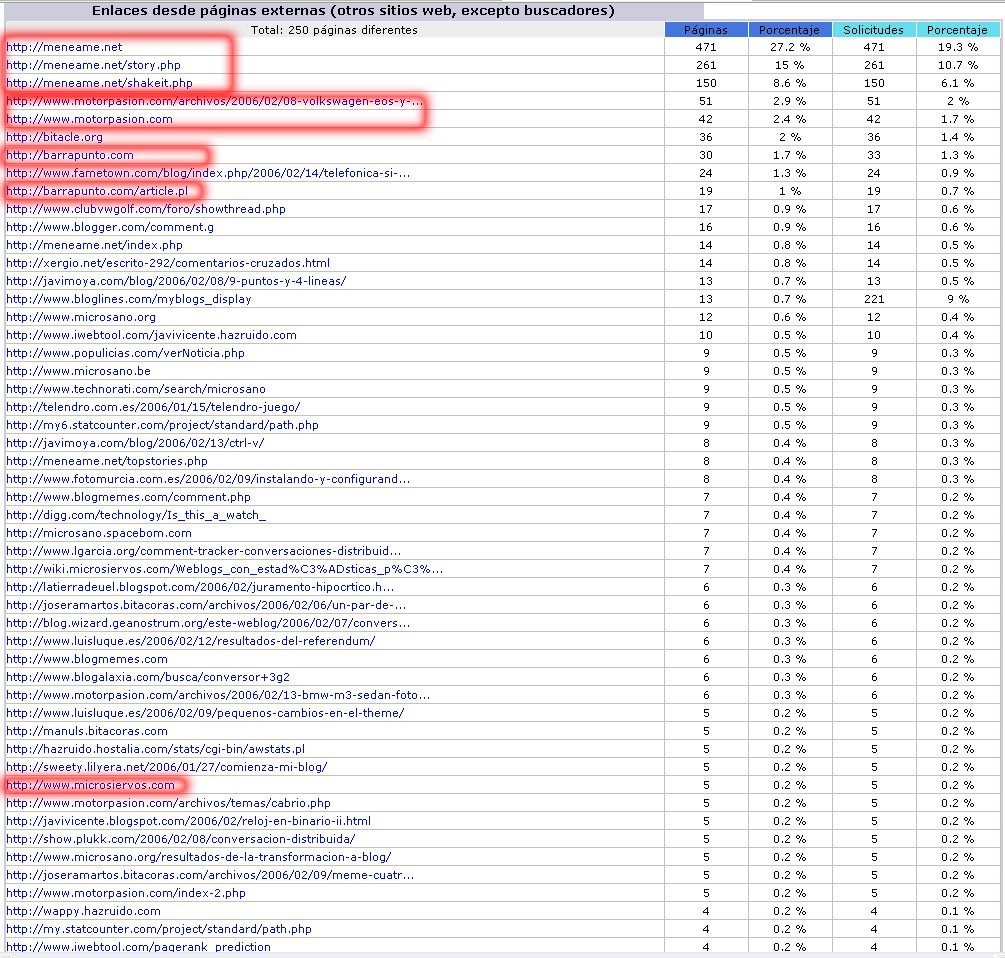The image size is (1005, 958).
Task: Open javimoya.com ctrl-v blog link
Action: coord(135,442)
